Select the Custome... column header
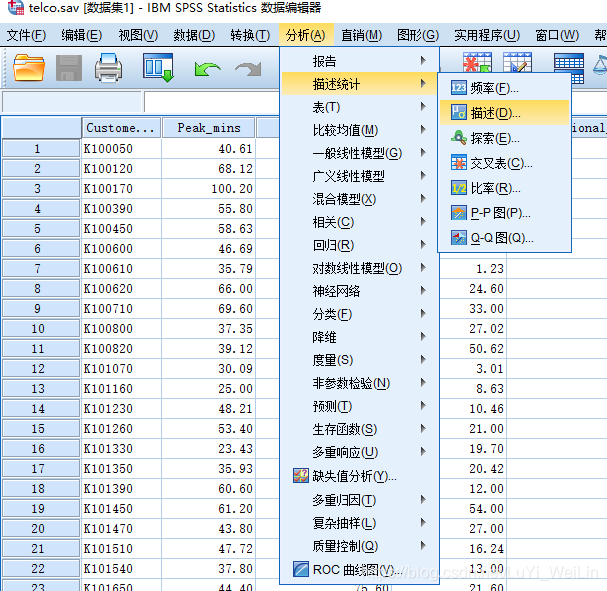Screen dimensions: 607x591 tap(121, 127)
